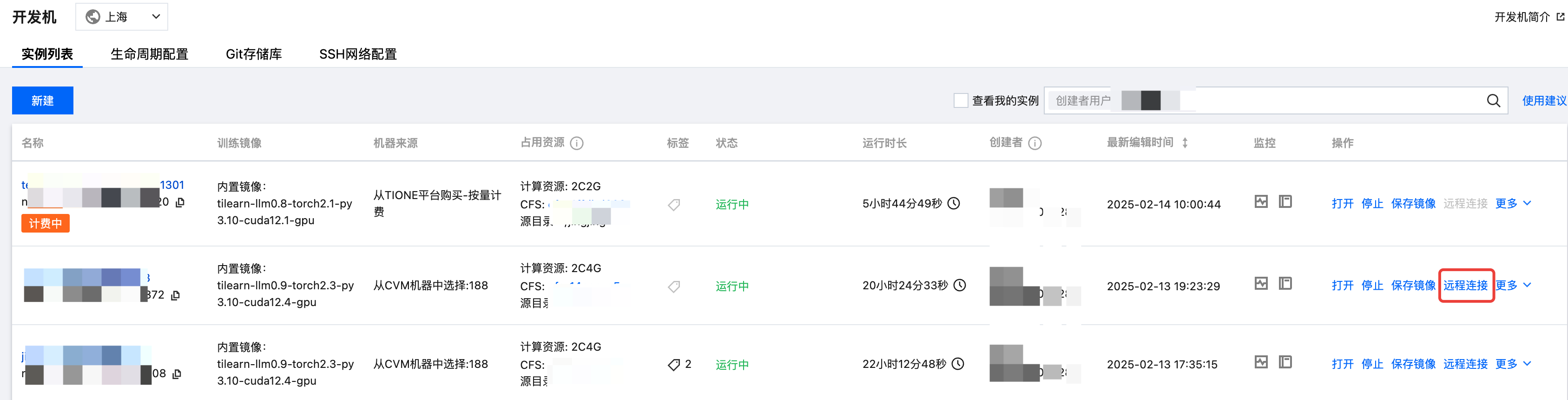Expand 更多 menu for first instance
Image resolution: width=1568 pixels, height=400 pixels.
coord(1513,203)
